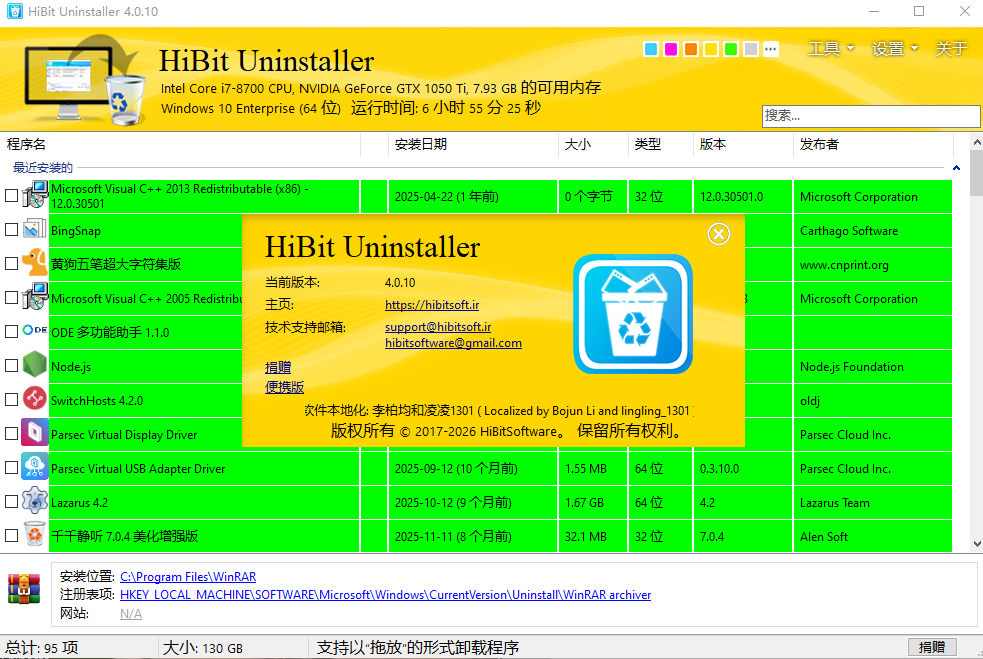Screen dimensions: 983x659
Task: Click the 捐赠 button in status bar
Action: click(932, 647)
